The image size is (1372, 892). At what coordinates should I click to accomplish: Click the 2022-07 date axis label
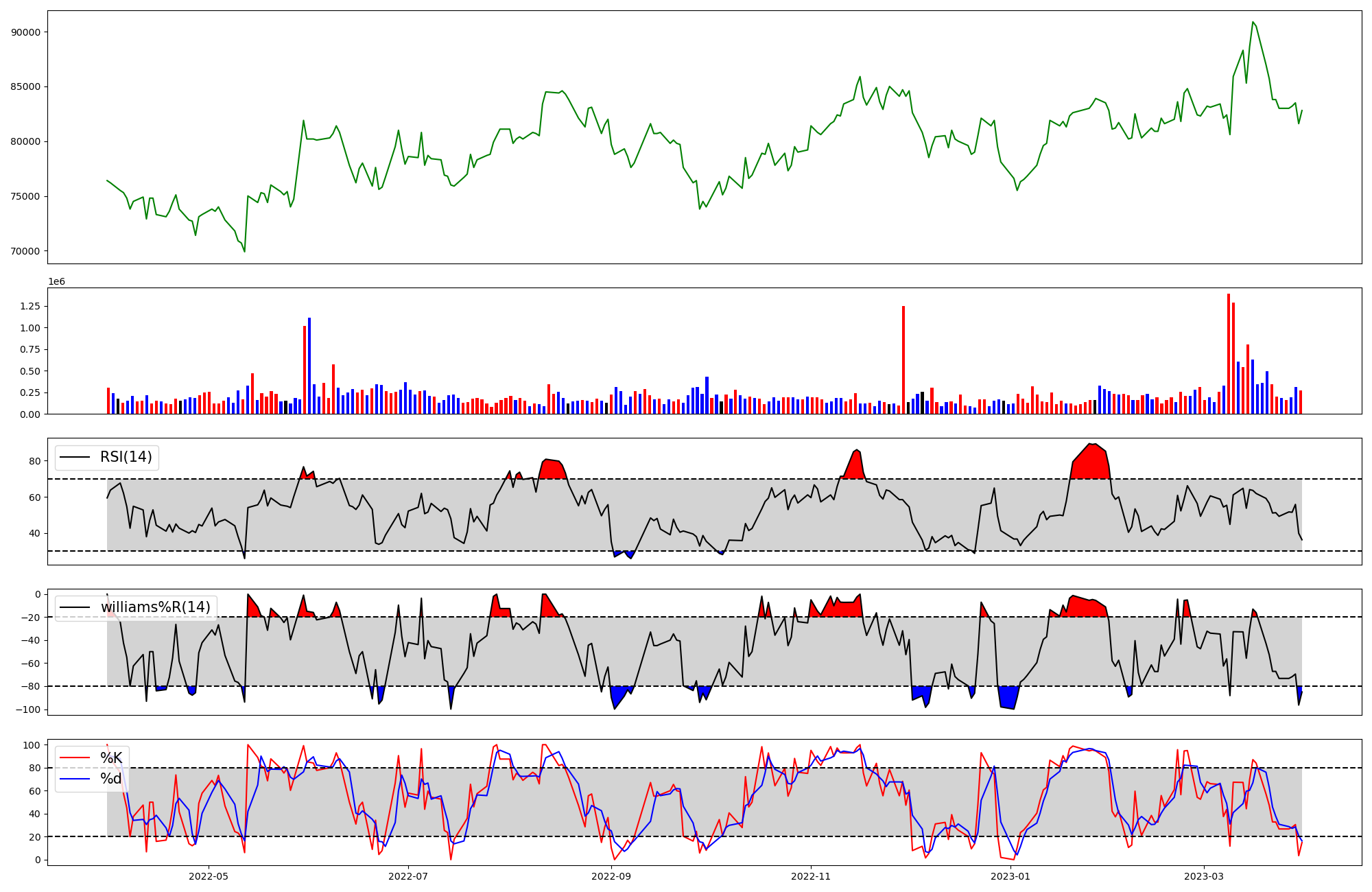pyautogui.click(x=408, y=876)
